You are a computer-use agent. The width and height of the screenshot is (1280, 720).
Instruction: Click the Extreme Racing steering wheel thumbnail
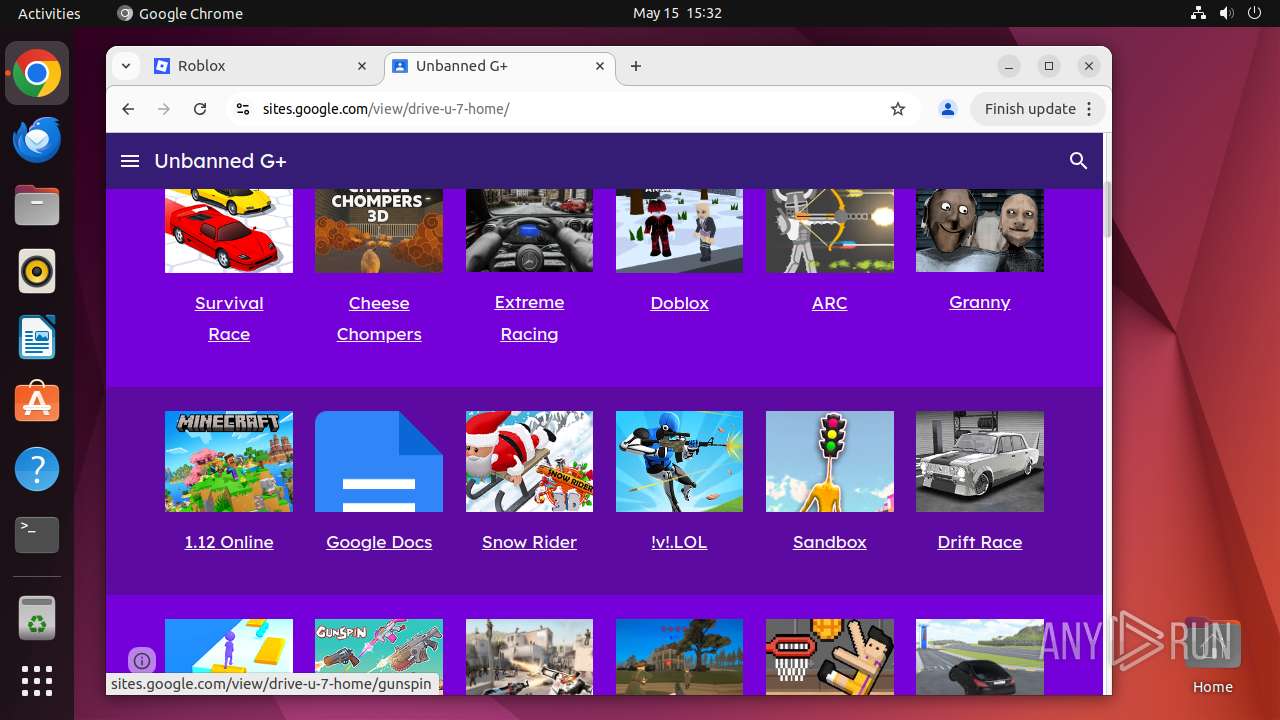(529, 230)
